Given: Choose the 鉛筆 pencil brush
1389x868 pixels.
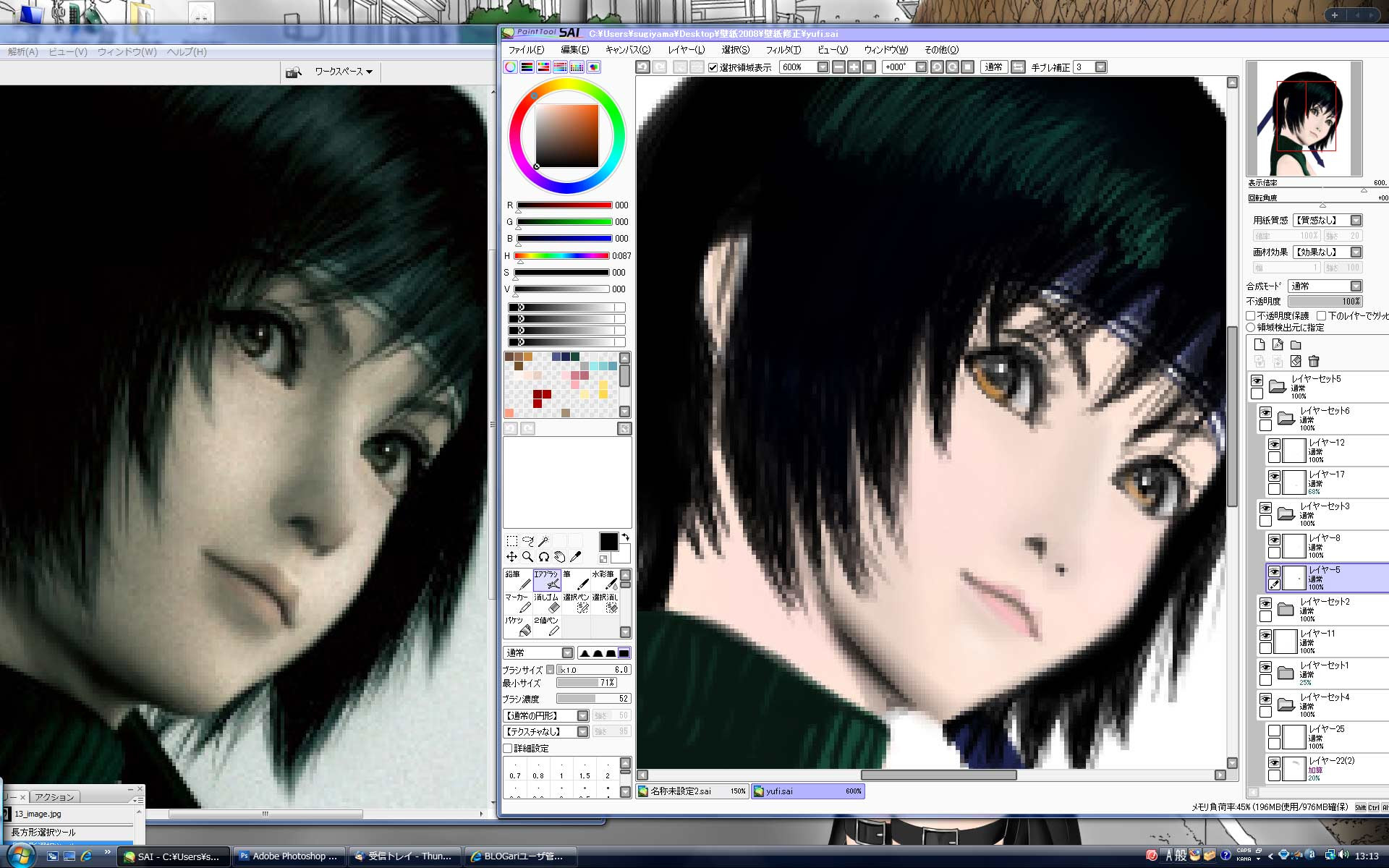Looking at the screenshot, I should coord(518,580).
